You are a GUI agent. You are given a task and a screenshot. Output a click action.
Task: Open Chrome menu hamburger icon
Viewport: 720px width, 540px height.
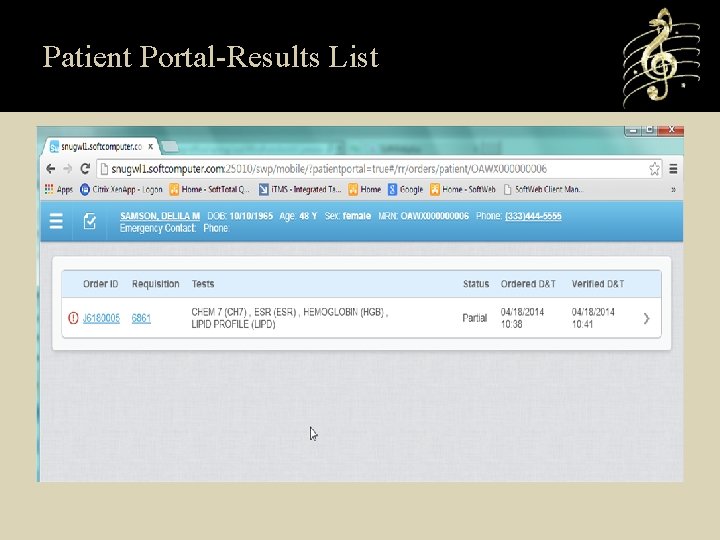(673, 169)
